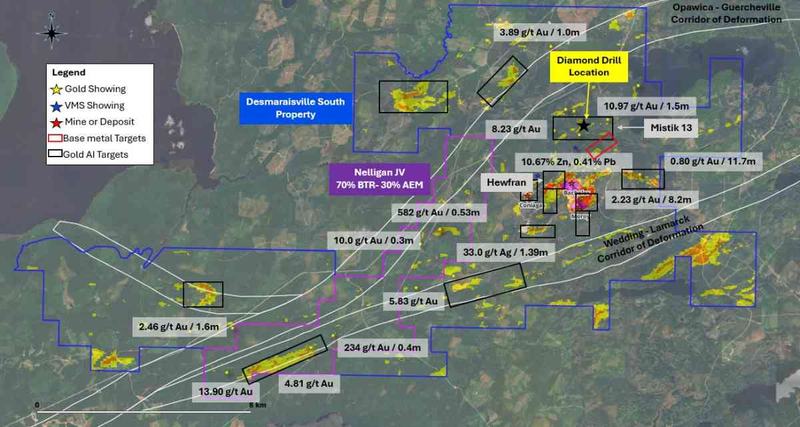The height and width of the screenshot is (427, 800).
Task: Click the '2.23 g/t Au / 8.2m' assay label
Action: (x=652, y=200)
